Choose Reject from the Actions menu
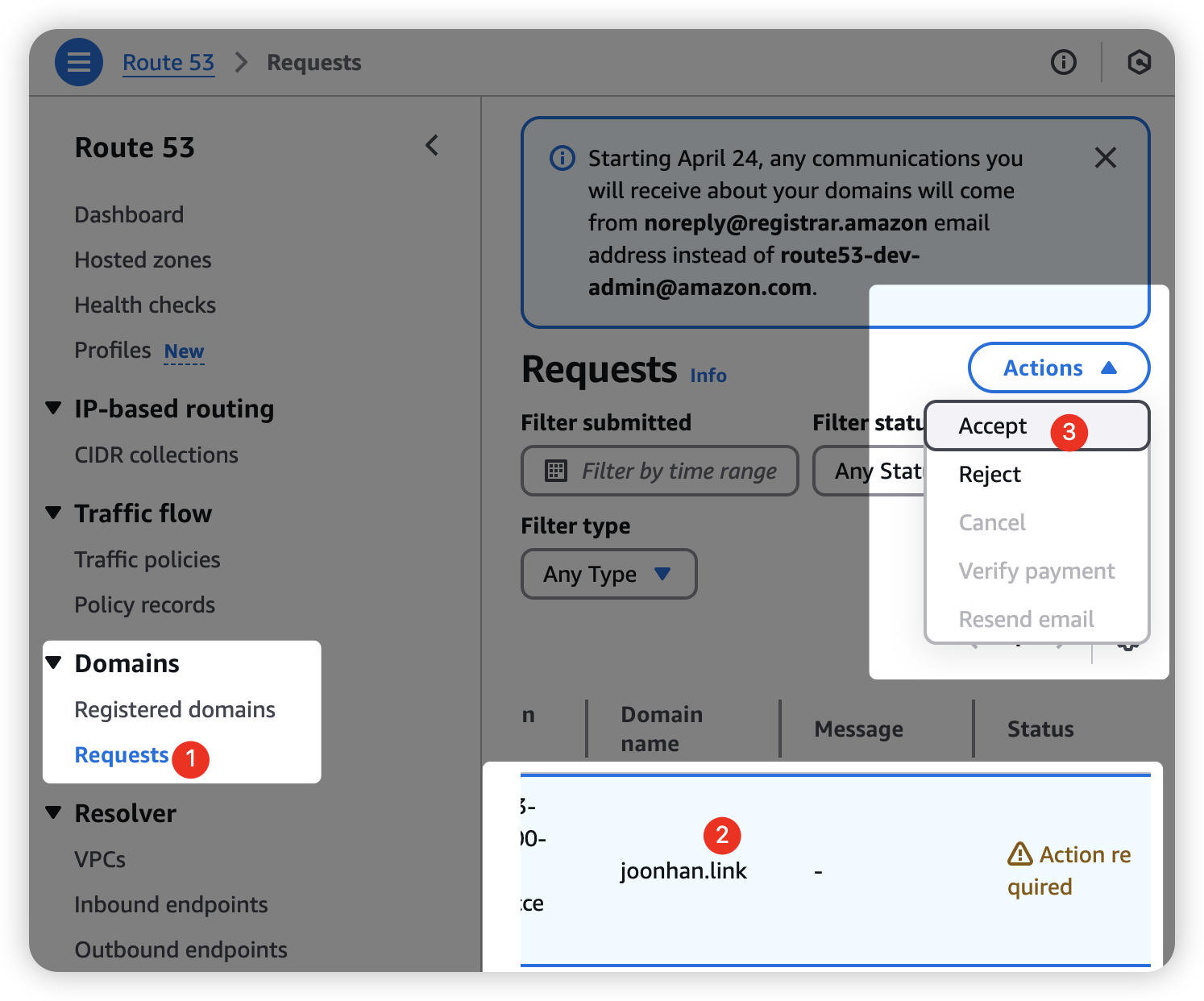The width and height of the screenshot is (1204, 1001). [x=990, y=474]
